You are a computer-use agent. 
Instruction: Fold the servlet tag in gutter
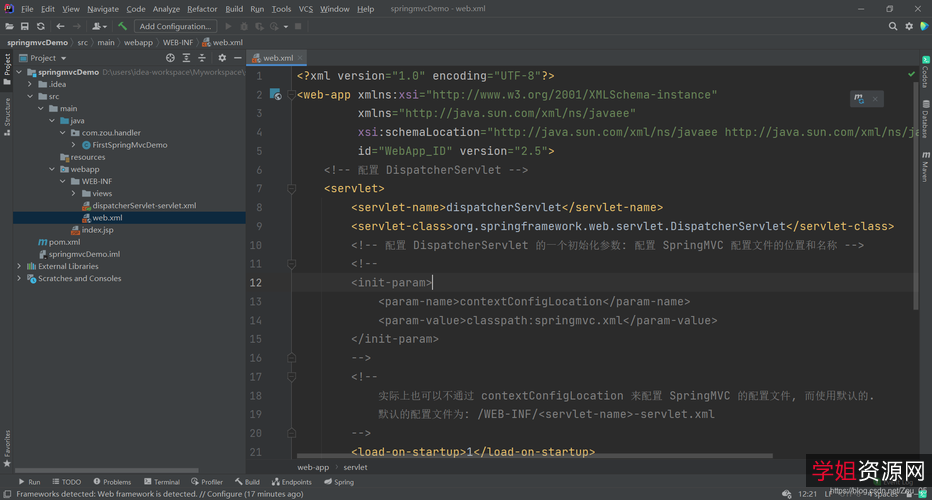[291, 188]
